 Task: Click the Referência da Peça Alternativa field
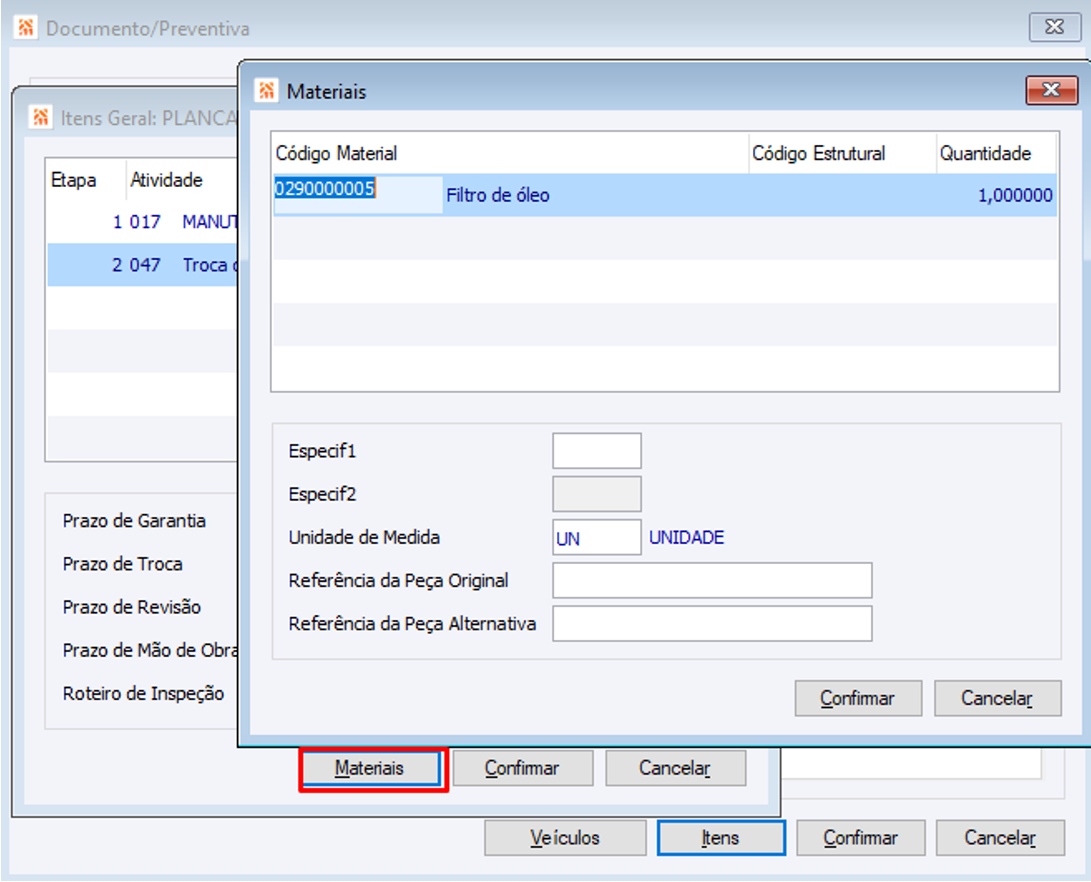pyautogui.click(x=712, y=623)
